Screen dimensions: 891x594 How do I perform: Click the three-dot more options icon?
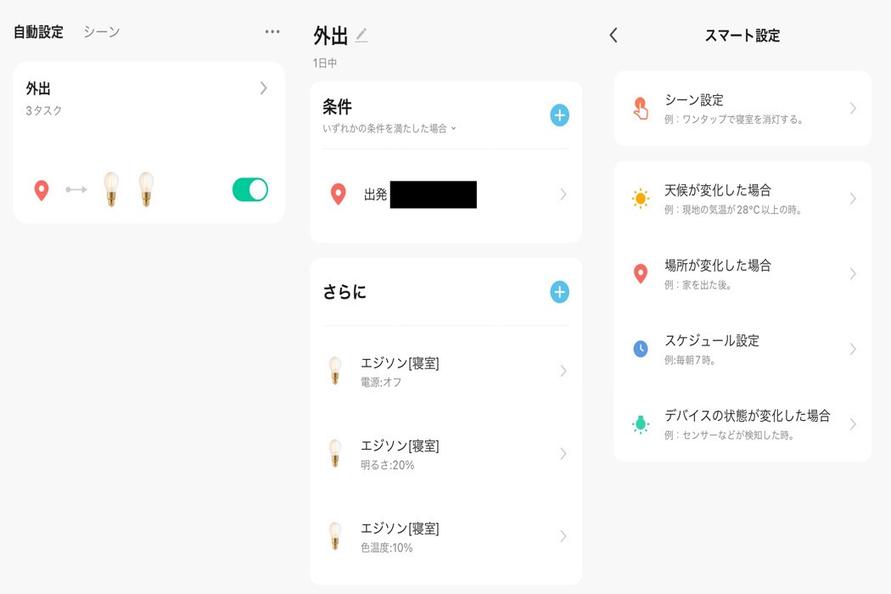(272, 32)
